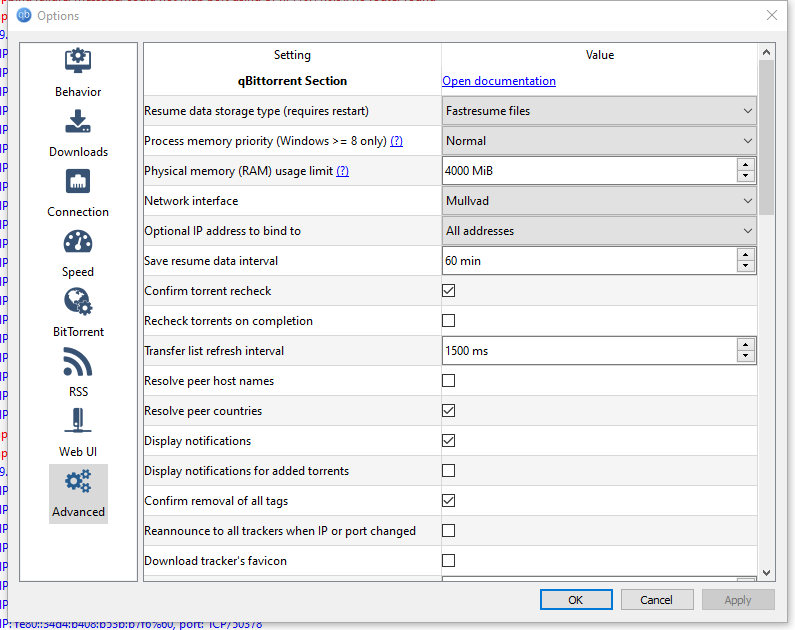This screenshot has width=795, height=630.
Task: Toggle Resolve peer countries checkbox
Action: click(448, 411)
